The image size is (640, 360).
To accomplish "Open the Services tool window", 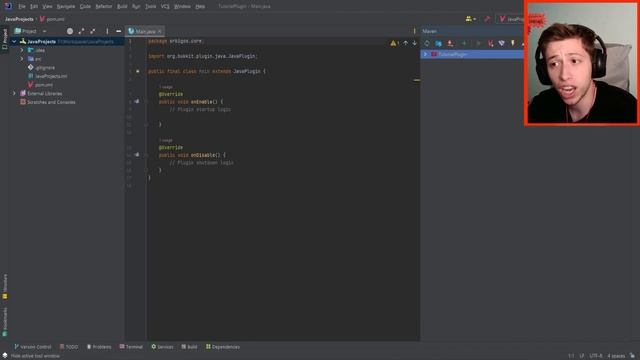I will [162, 347].
